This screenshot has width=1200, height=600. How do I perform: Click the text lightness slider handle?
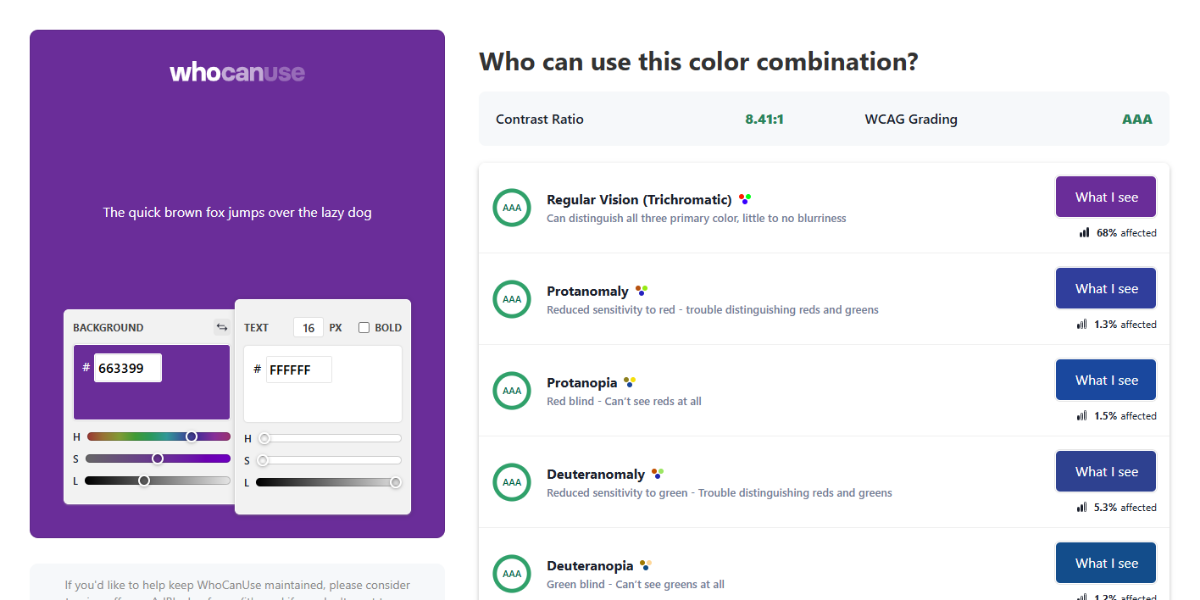395,482
